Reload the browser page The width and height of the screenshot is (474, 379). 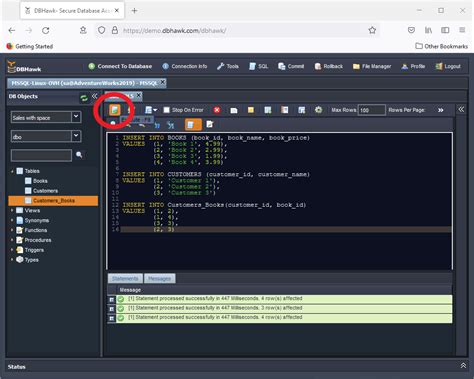coord(46,31)
